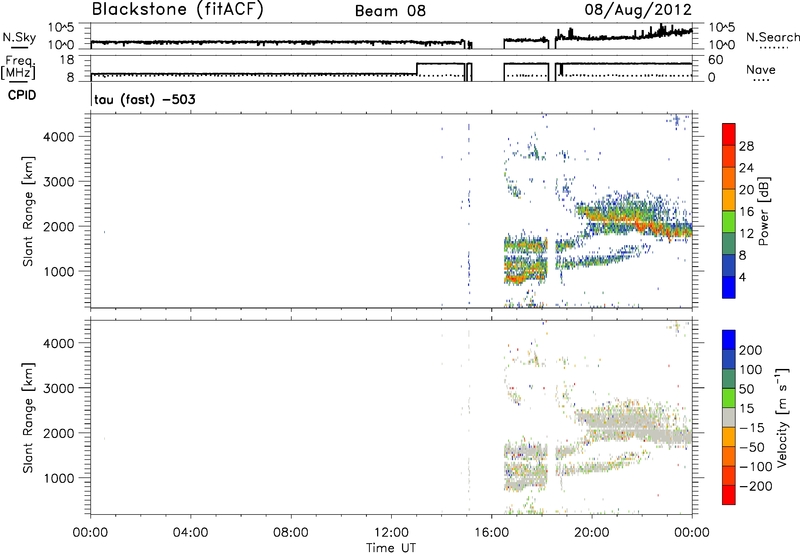This screenshot has width=800, height=554.
Task: Click the "12:00" time tick label
Action: (x=391, y=533)
